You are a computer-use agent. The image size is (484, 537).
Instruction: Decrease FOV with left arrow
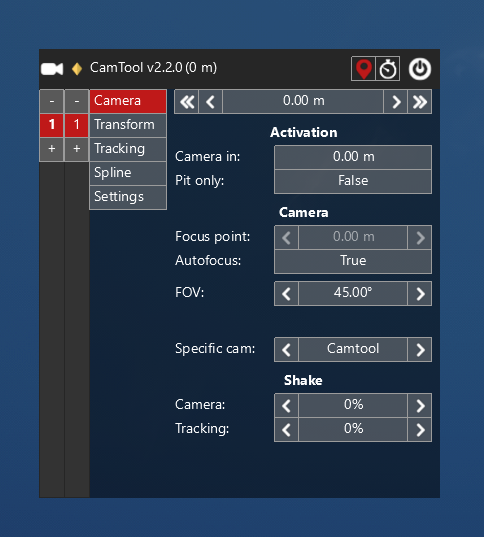[x=286, y=294]
